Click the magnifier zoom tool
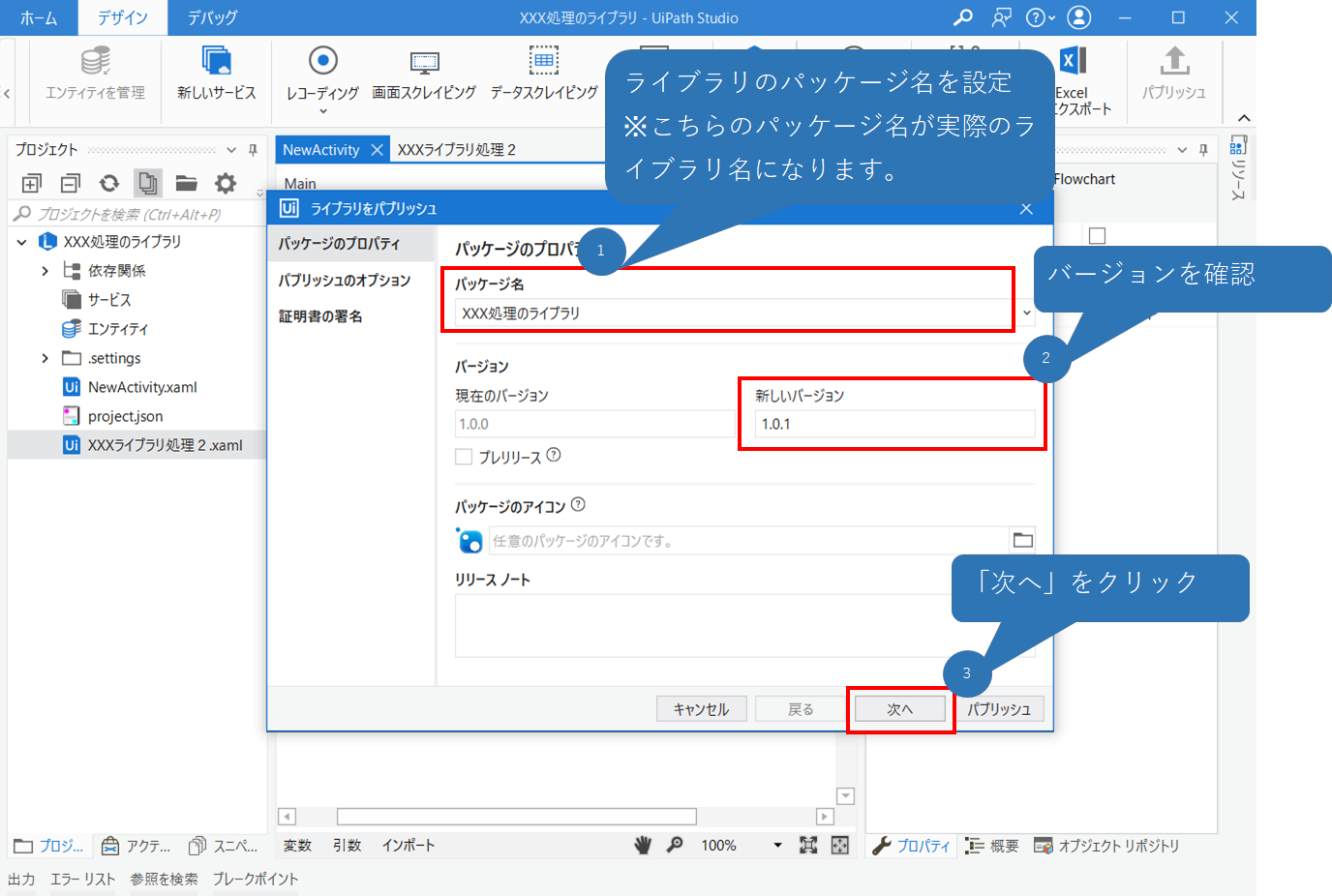The width and height of the screenshot is (1332, 896). pyautogui.click(x=675, y=846)
